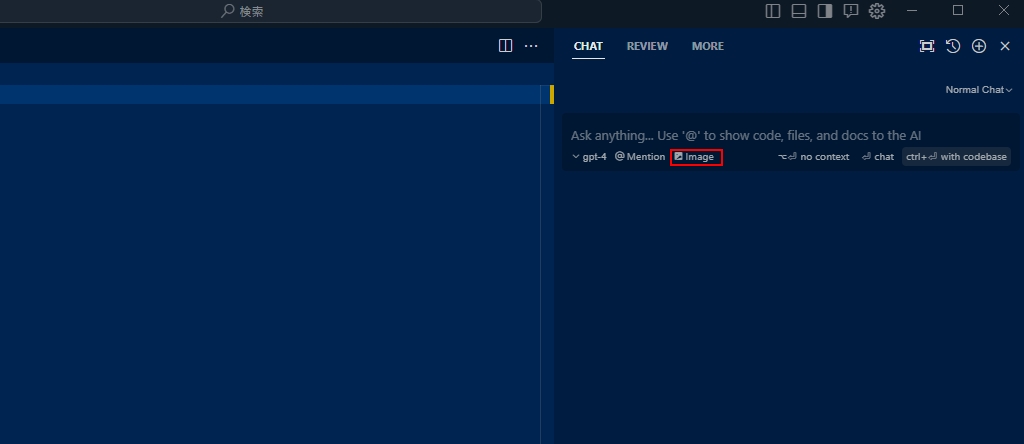The image size is (1024, 444).
Task: Expand chat panel to full screen
Action: tap(927, 46)
